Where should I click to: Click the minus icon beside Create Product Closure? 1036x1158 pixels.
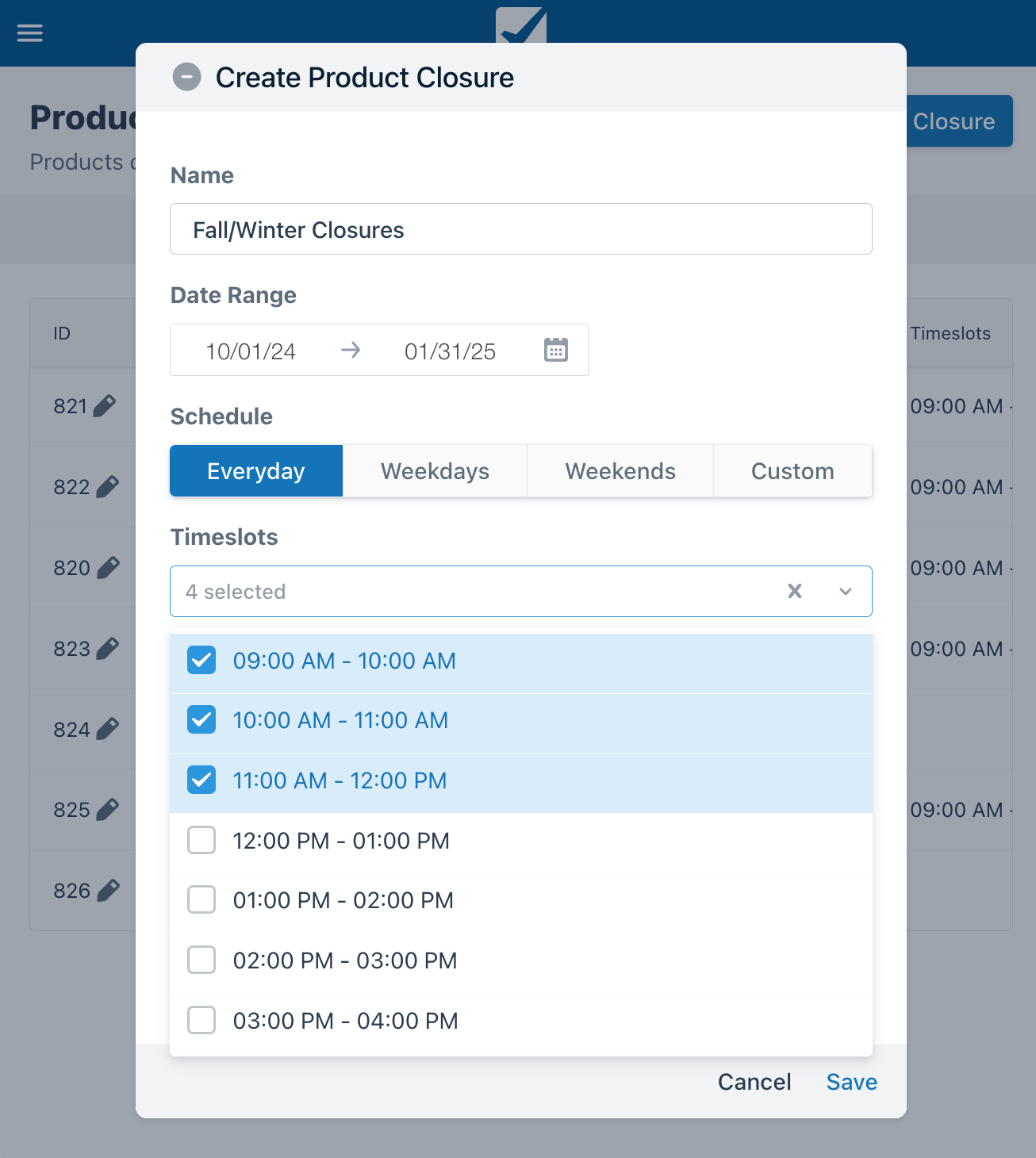click(x=187, y=77)
